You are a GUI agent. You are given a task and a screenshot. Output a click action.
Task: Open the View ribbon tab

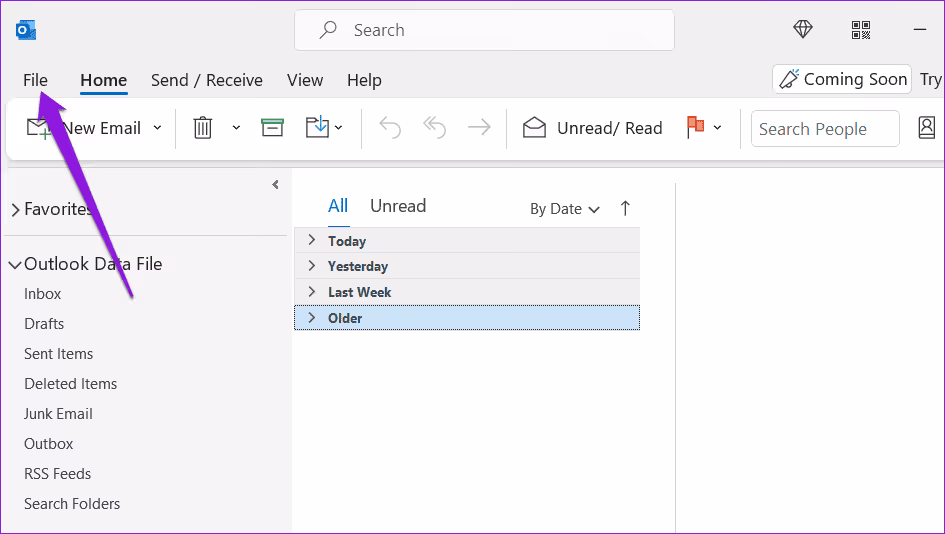coord(305,80)
